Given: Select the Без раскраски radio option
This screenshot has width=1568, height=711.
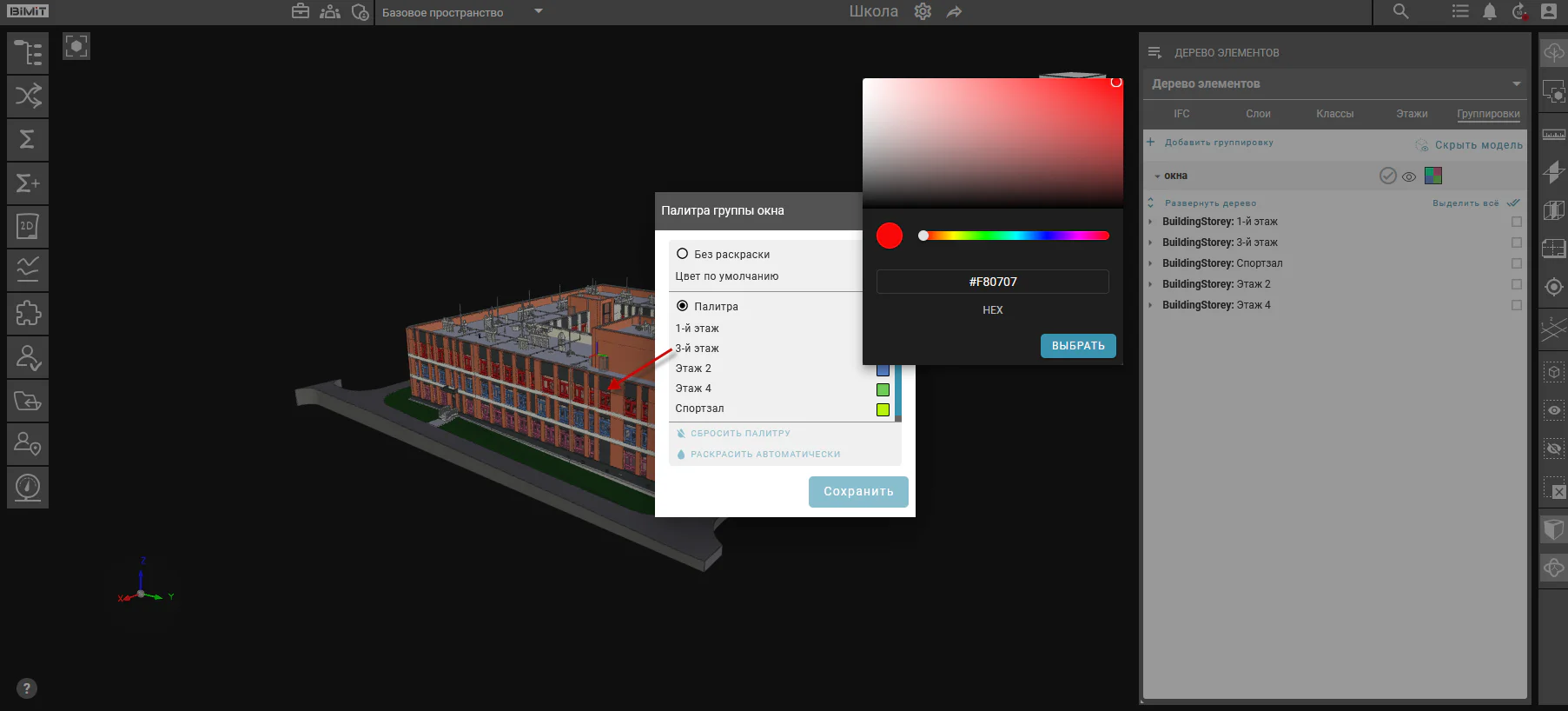Looking at the screenshot, I should point(682,254).
